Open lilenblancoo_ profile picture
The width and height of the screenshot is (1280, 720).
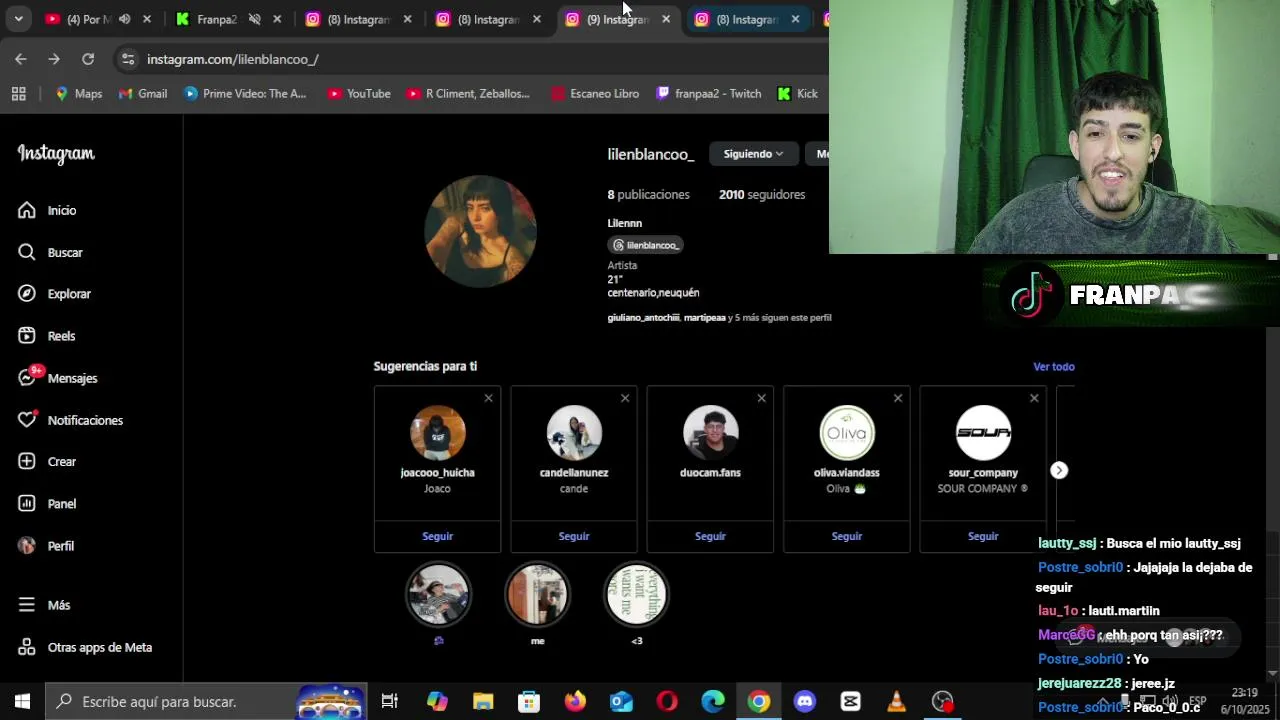pyautogui.click(x=481, y=231)
